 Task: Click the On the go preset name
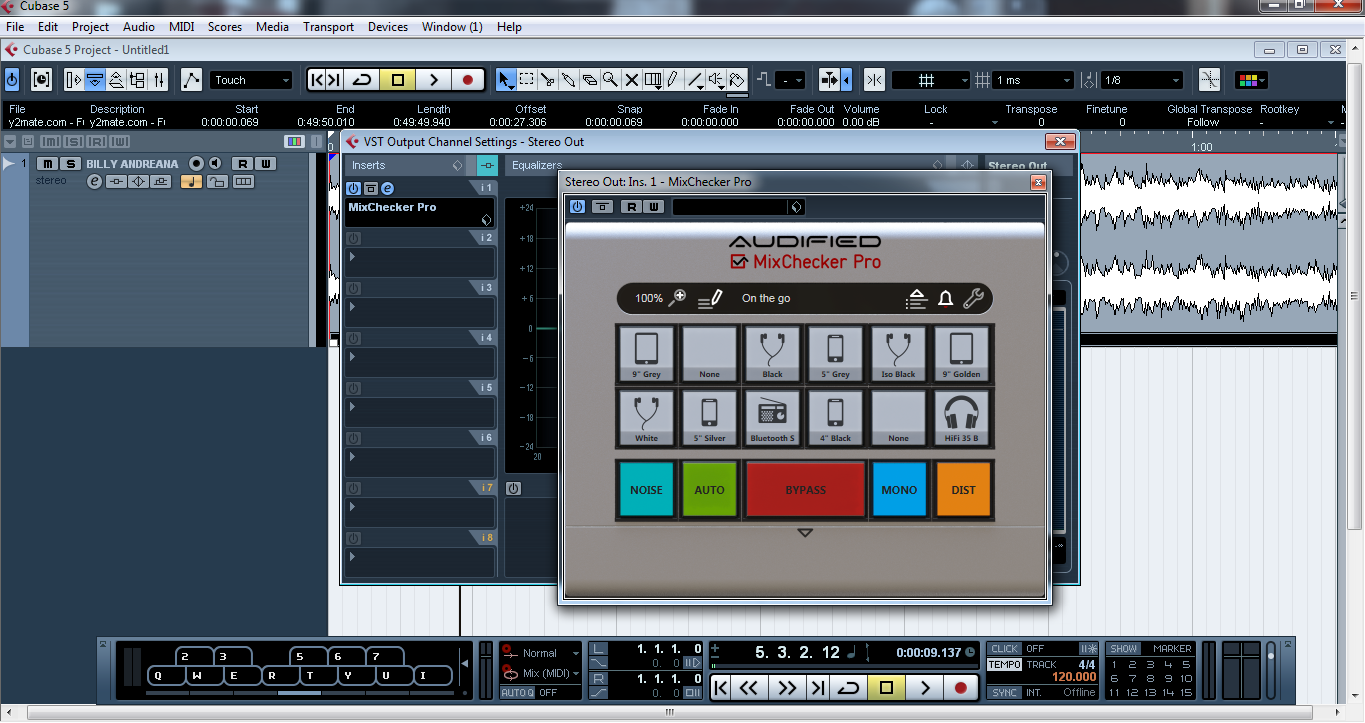click(x=766, y=298)
